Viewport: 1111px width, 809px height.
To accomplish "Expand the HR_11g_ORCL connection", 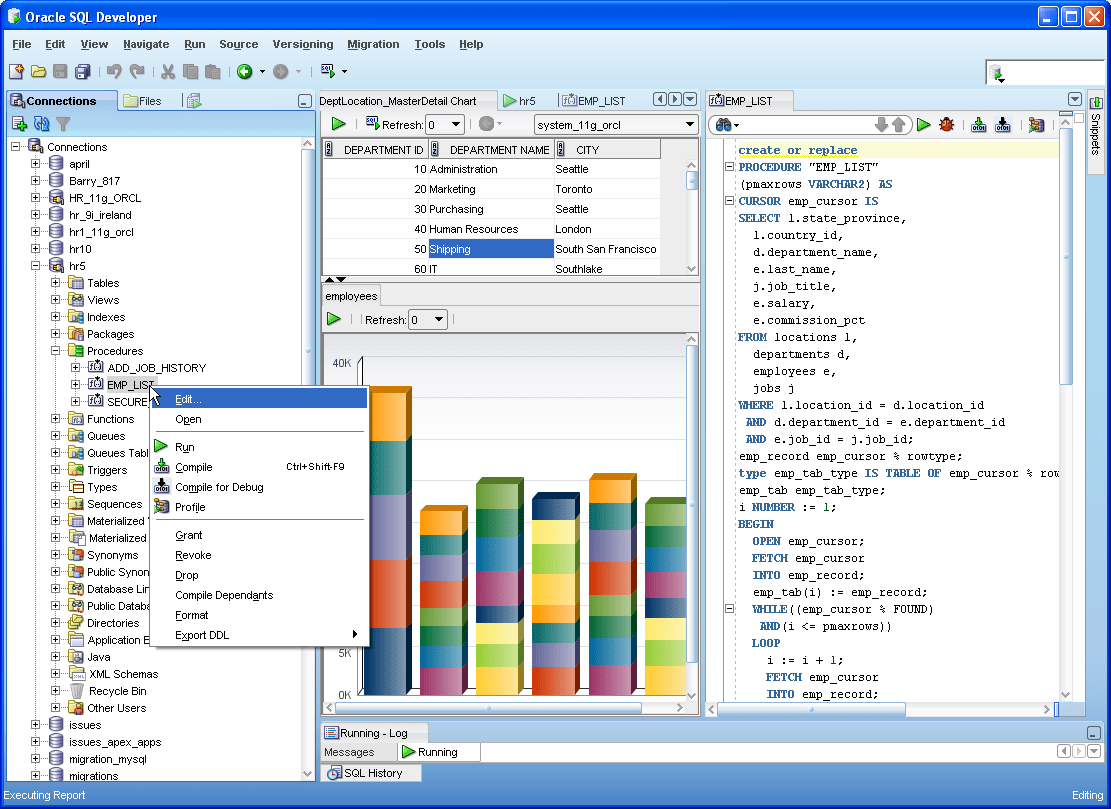I will (x=35, y=198).
